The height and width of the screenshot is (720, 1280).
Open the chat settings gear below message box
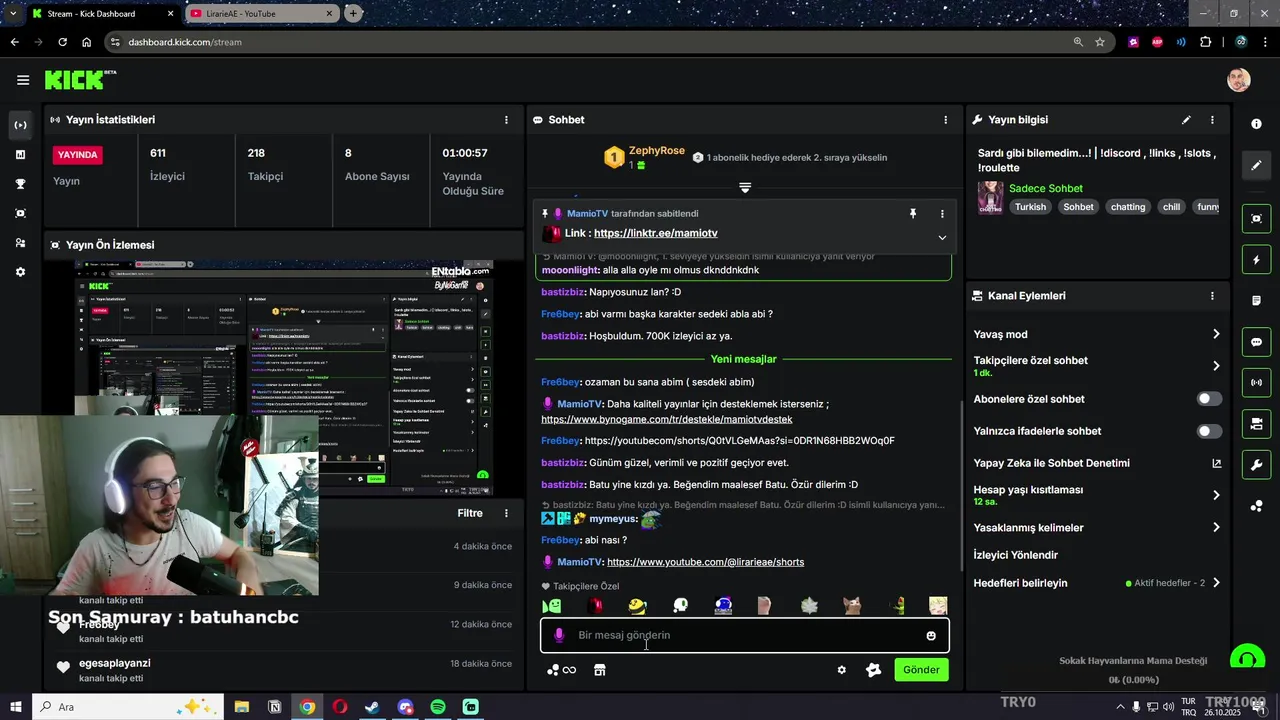(841, 670)
